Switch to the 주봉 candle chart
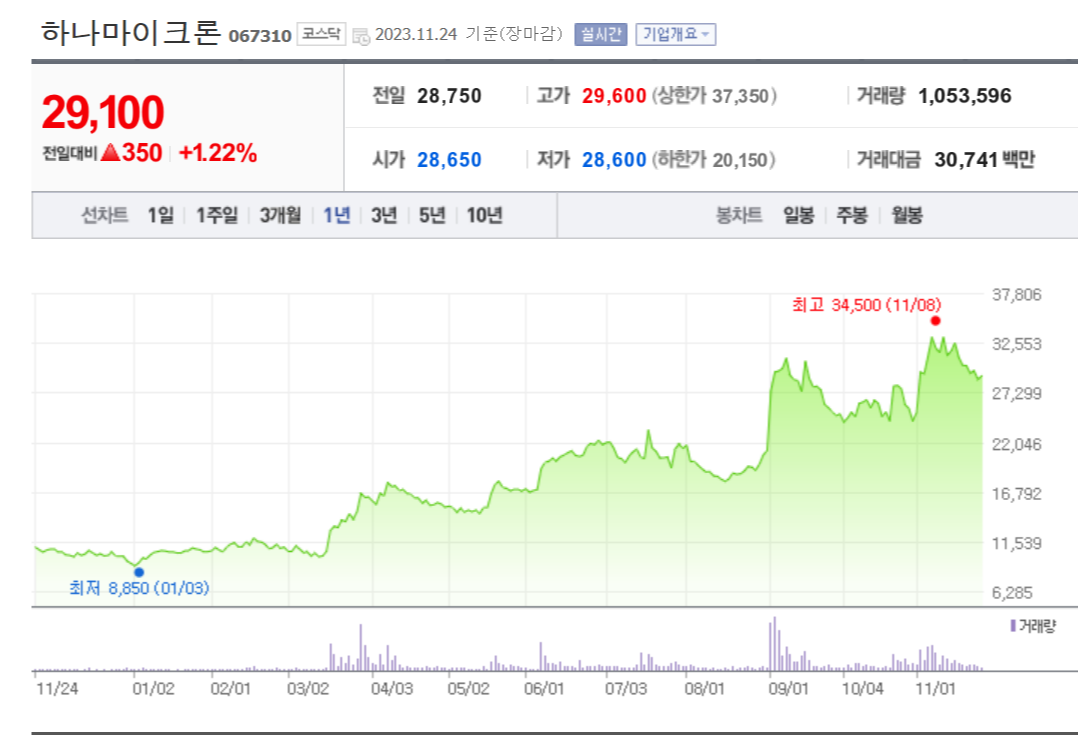This screenshot has height=735, width=1078. (852, 216)
